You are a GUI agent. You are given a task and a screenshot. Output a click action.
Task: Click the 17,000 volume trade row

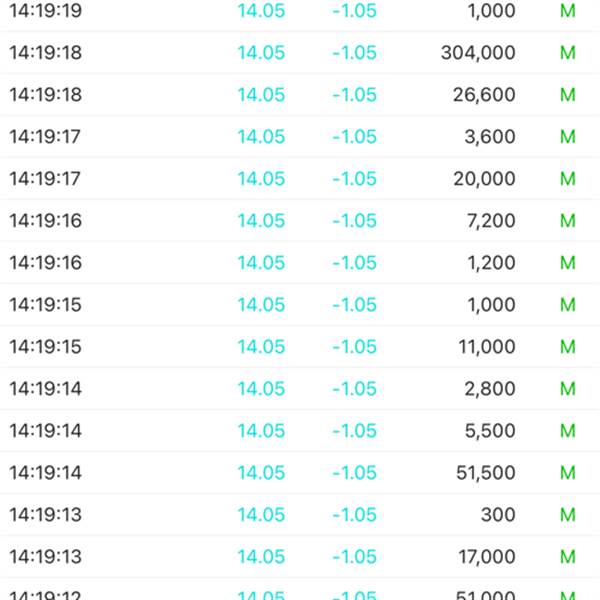point(300,557)
